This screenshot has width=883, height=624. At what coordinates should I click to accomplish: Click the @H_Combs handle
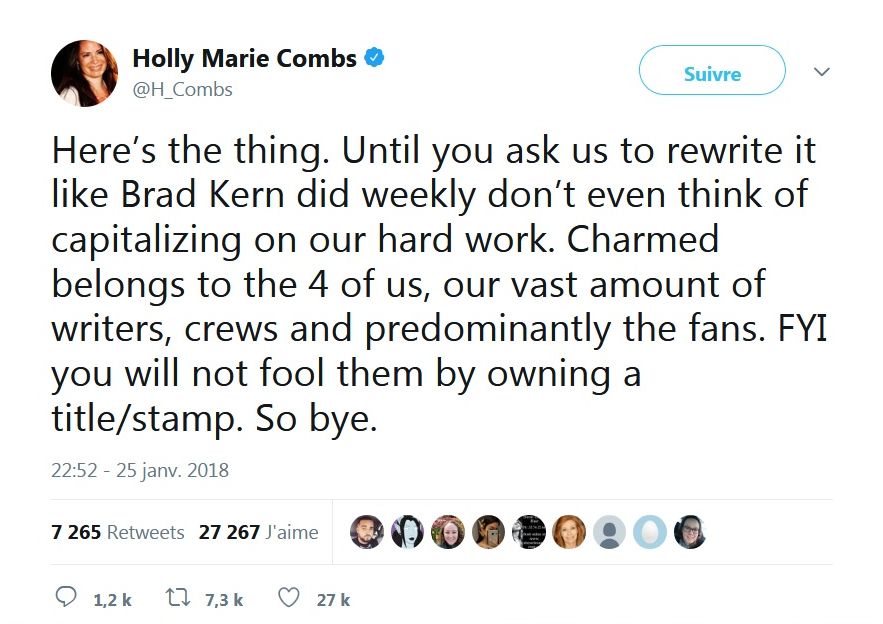182,89
